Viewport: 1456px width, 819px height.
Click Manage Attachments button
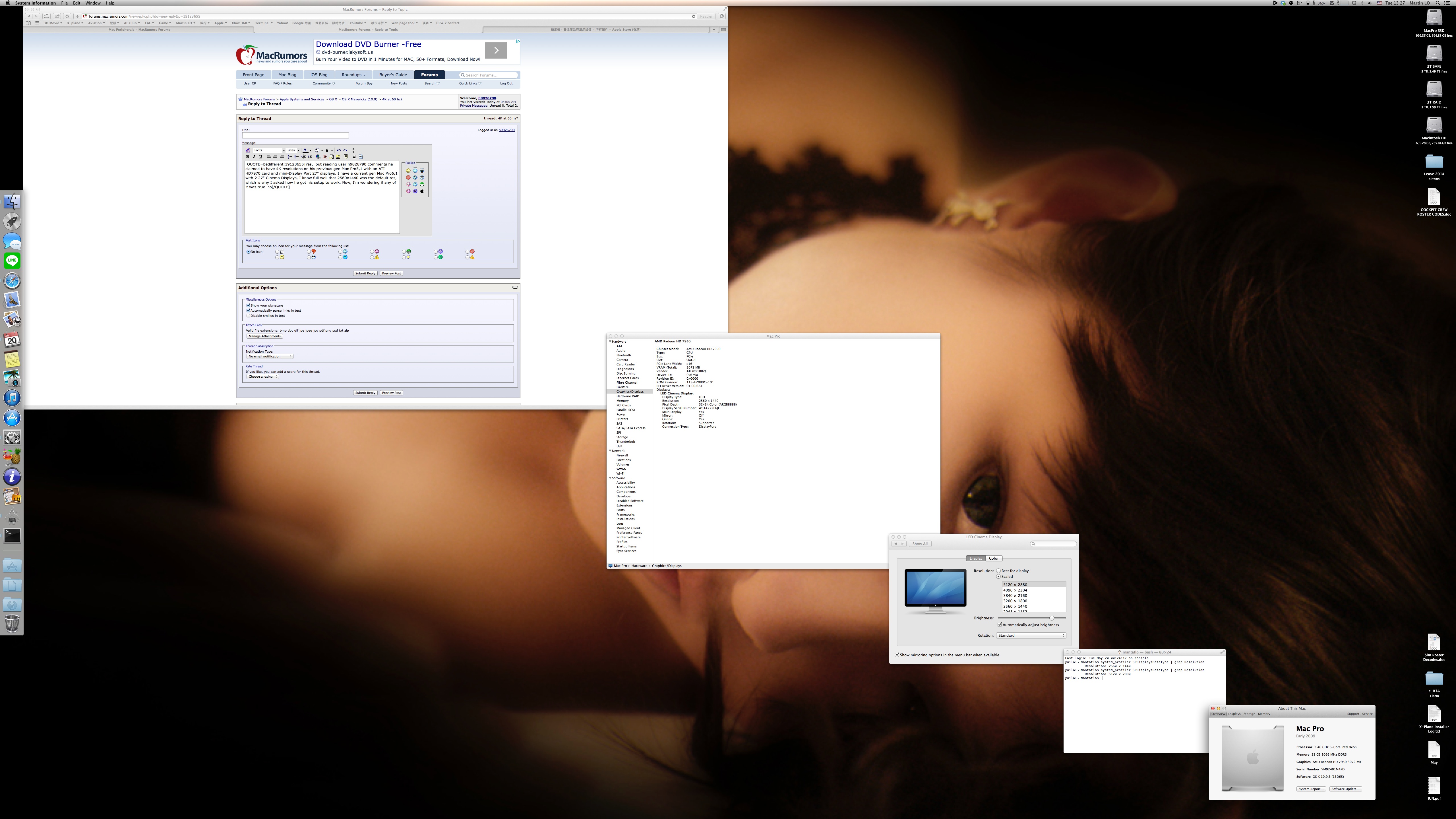[x=264, y=336]
